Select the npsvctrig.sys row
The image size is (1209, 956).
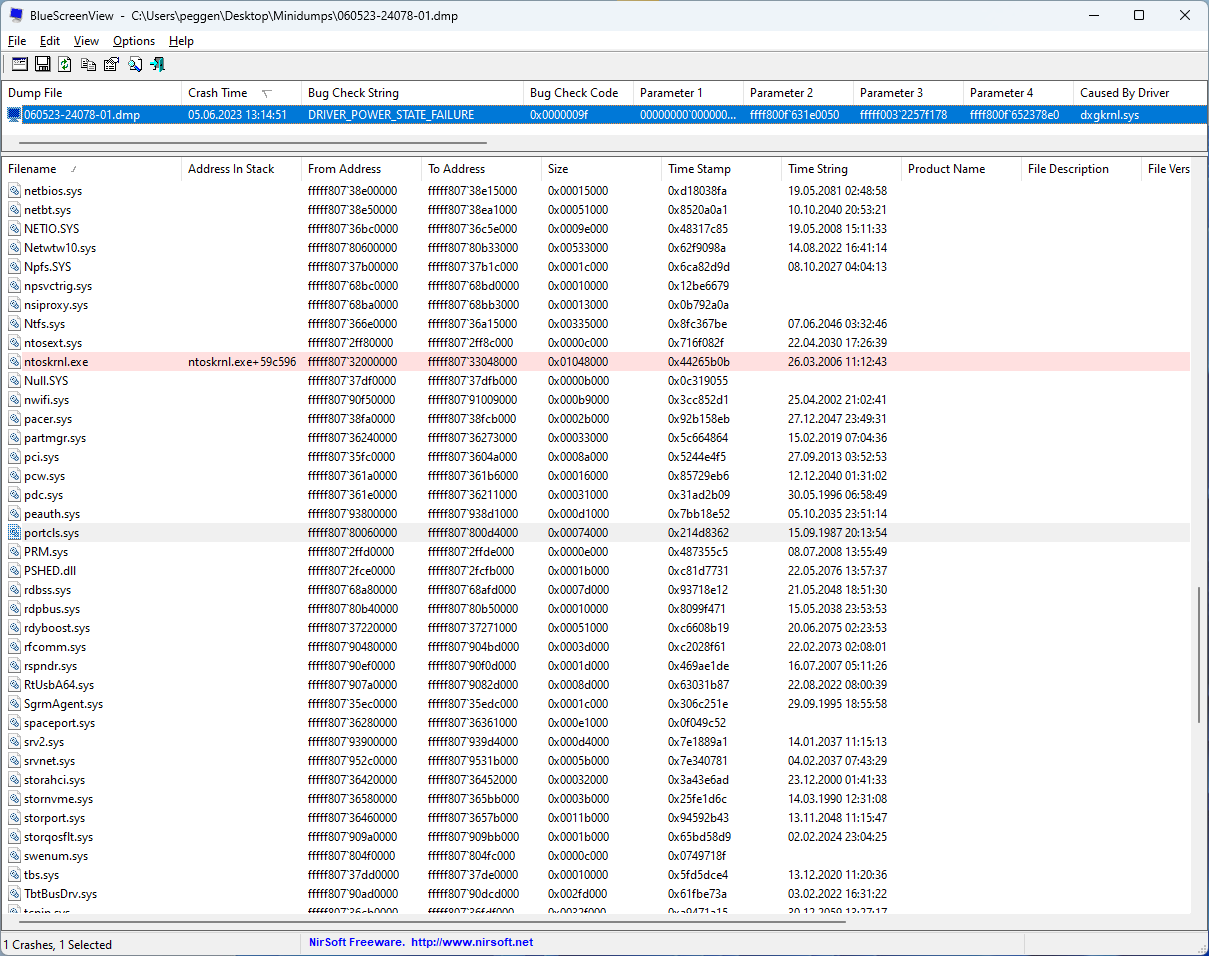click(x=597, y=286)
